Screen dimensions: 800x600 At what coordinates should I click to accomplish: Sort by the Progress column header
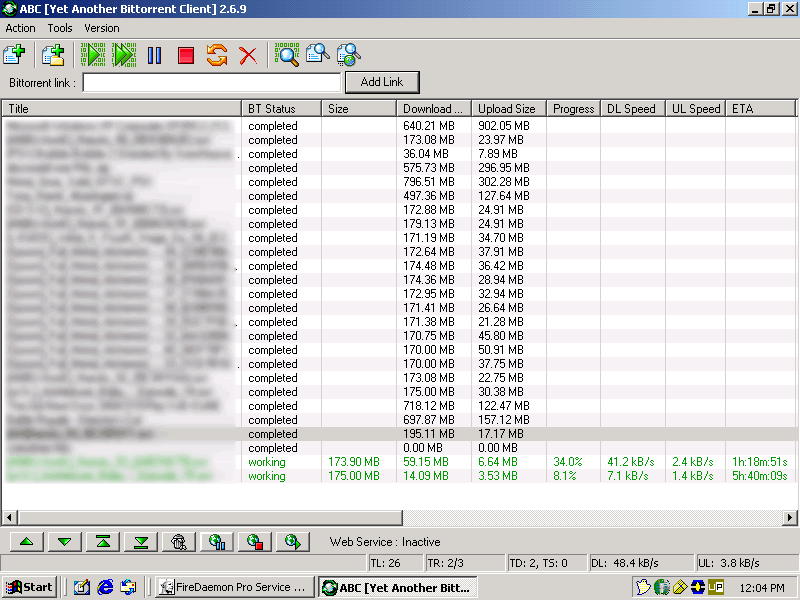point(573,109)
